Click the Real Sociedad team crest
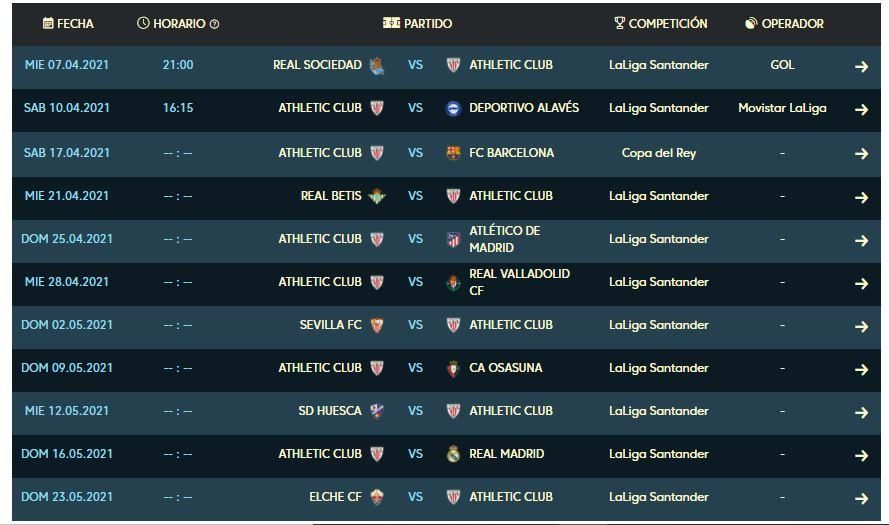This screenshot has width=889, height=525. click(377, 66)
